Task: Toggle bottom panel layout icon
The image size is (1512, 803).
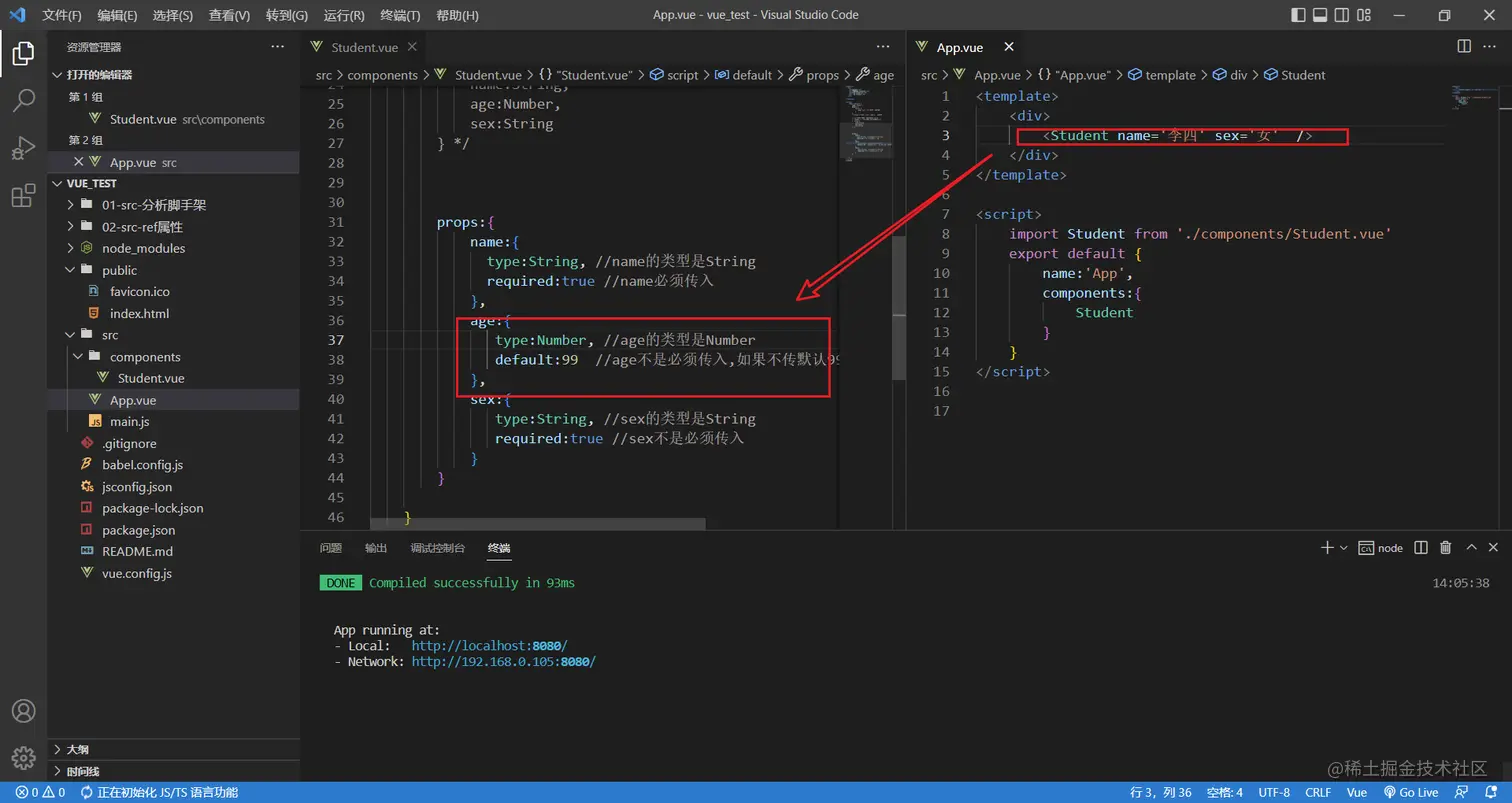Action: pos(1320,15)
